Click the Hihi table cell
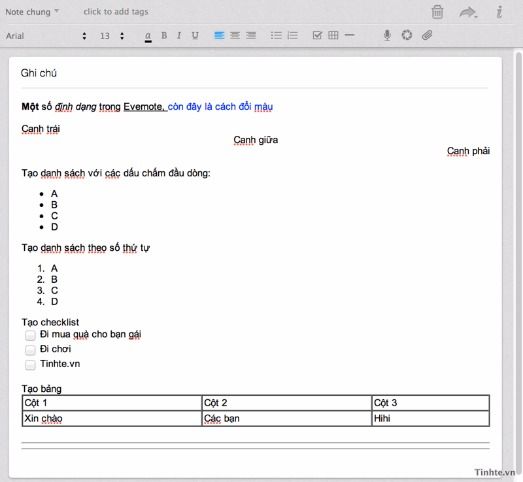 pyautogui.click(x=431, y=418)
